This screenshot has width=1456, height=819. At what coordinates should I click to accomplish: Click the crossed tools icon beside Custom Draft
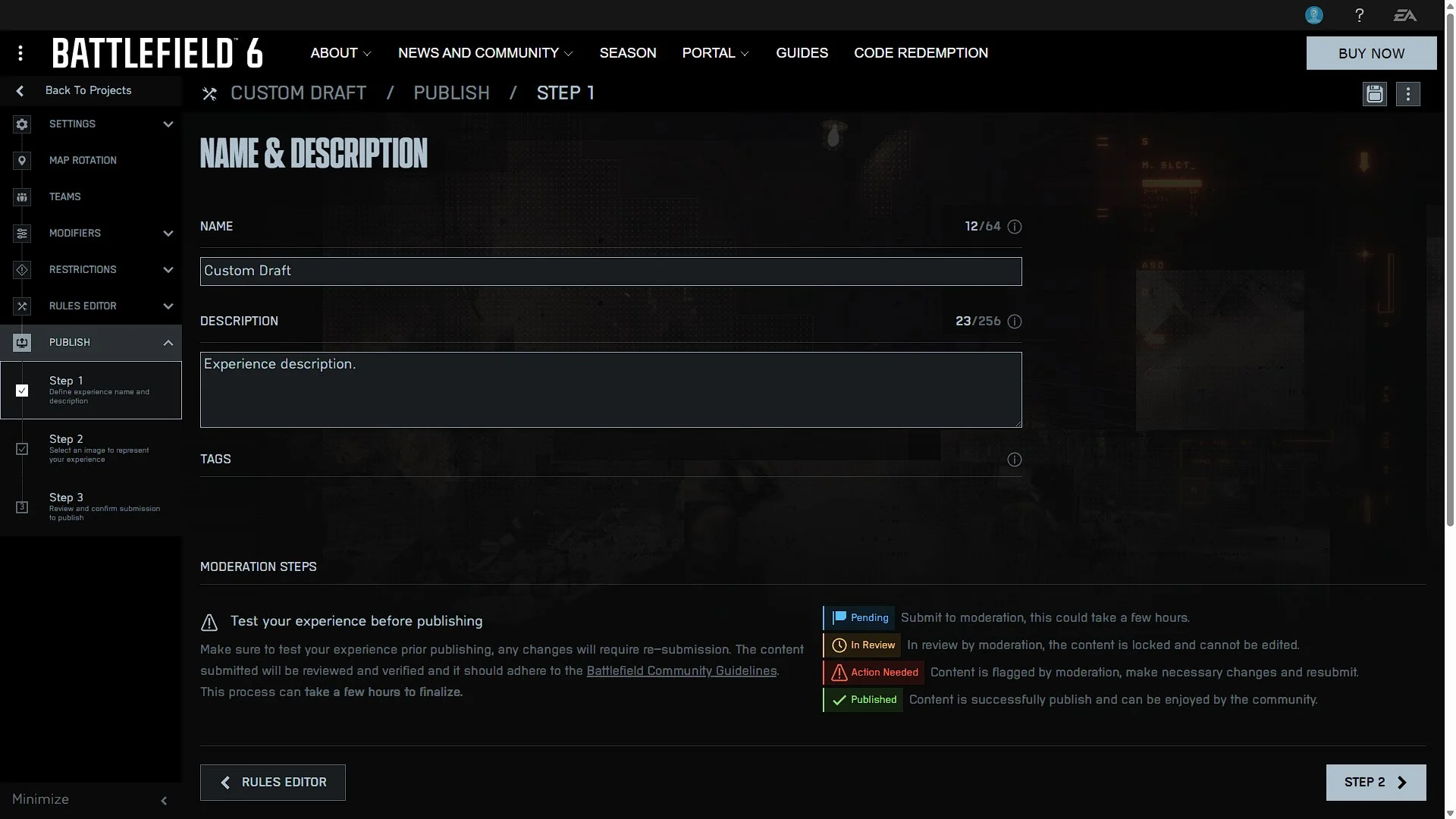pyautogui.click(x=209, y=94)
